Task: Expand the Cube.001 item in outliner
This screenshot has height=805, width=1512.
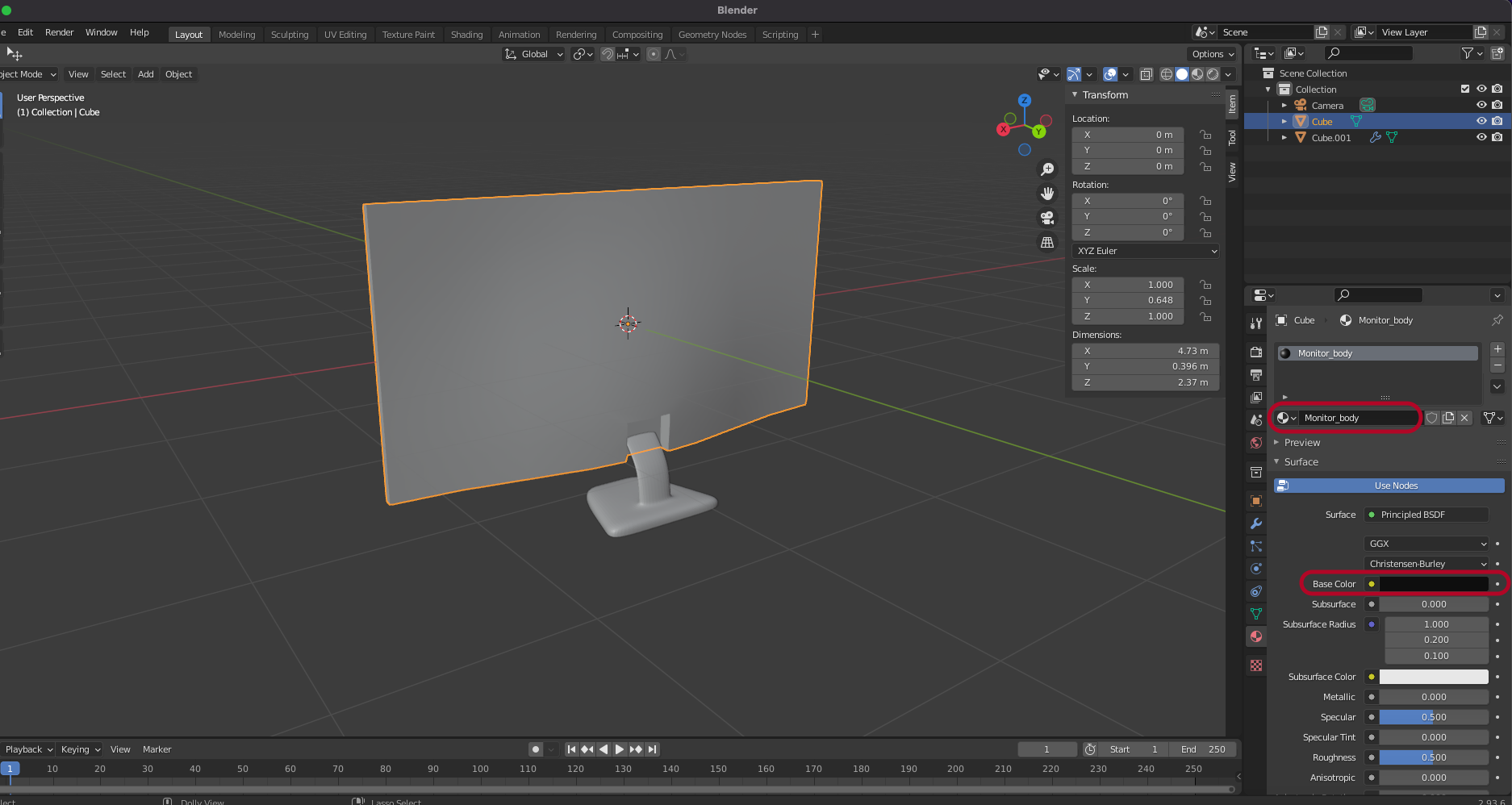Action: [x=1284, y=138]
